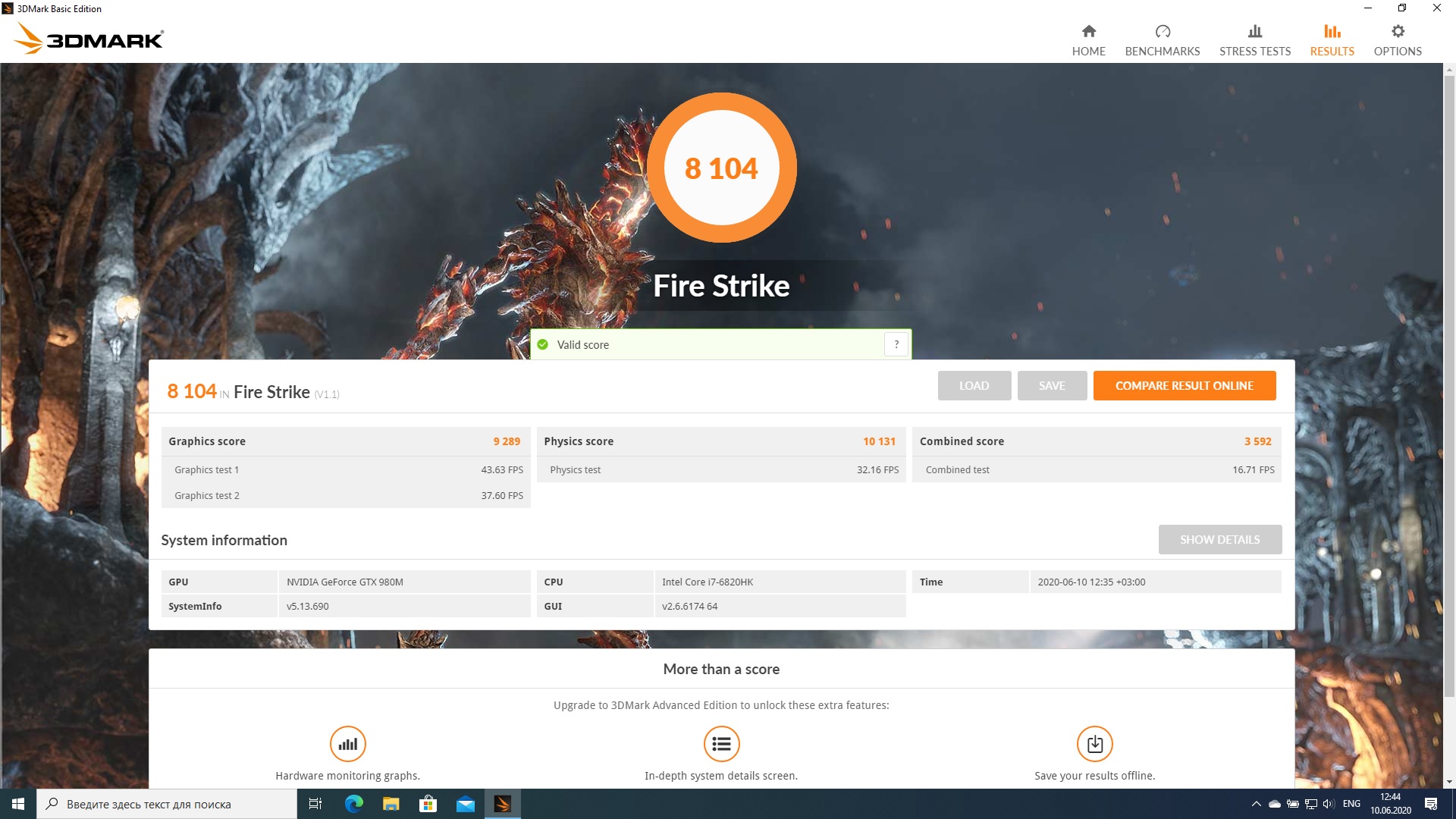Click the taskbar search field
Viewport: 1456px width, 819px height.
point(167,804)
